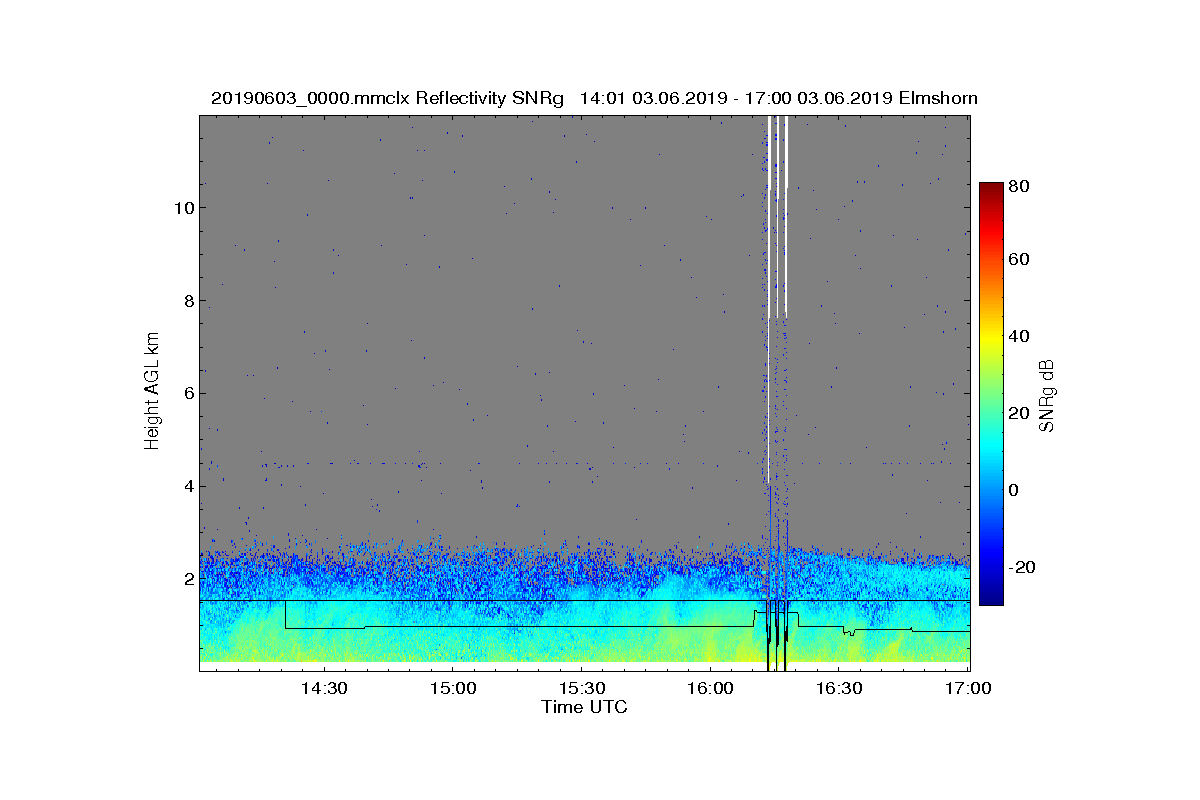Click the 15:00 time tick label

tap(451, 688)
